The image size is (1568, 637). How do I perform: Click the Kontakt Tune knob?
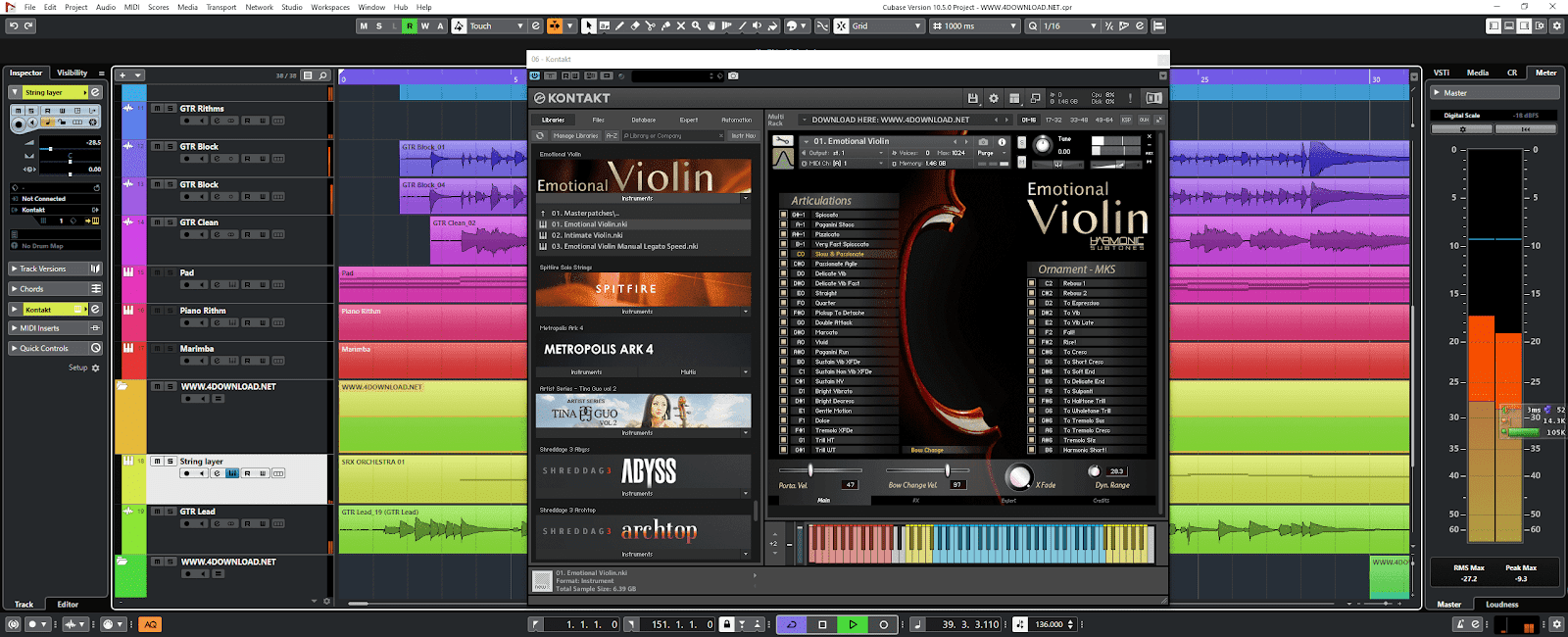click(x=1042, y=145)
